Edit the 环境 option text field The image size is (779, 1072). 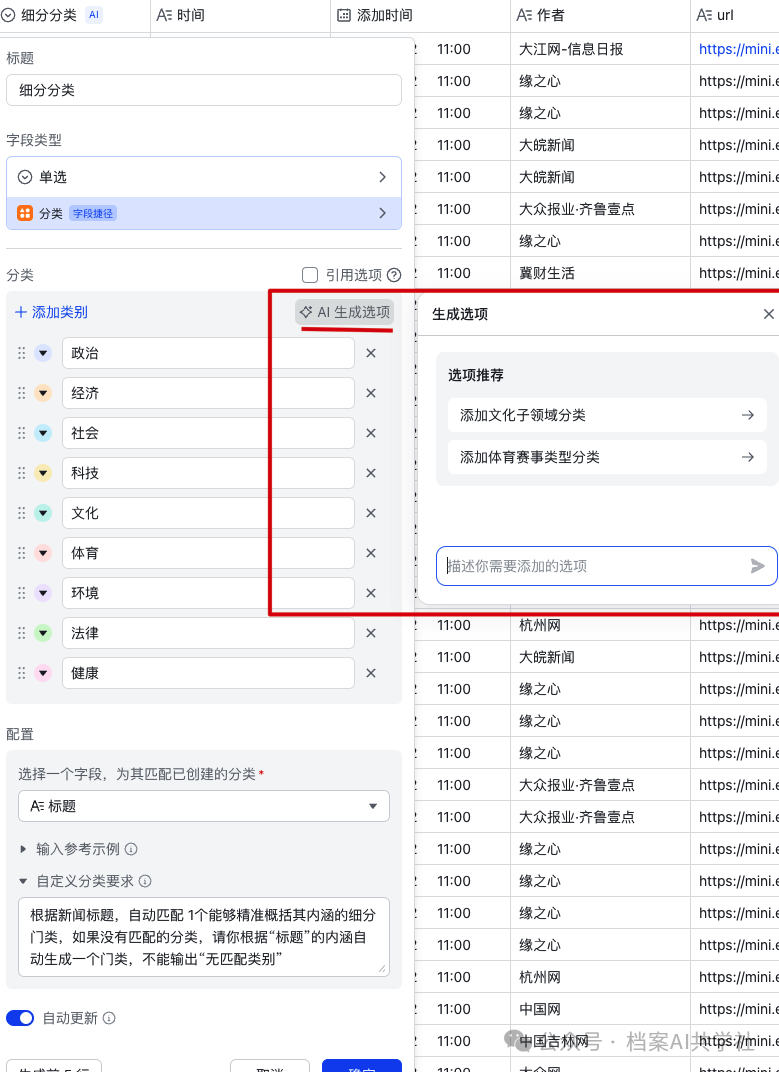209,593
